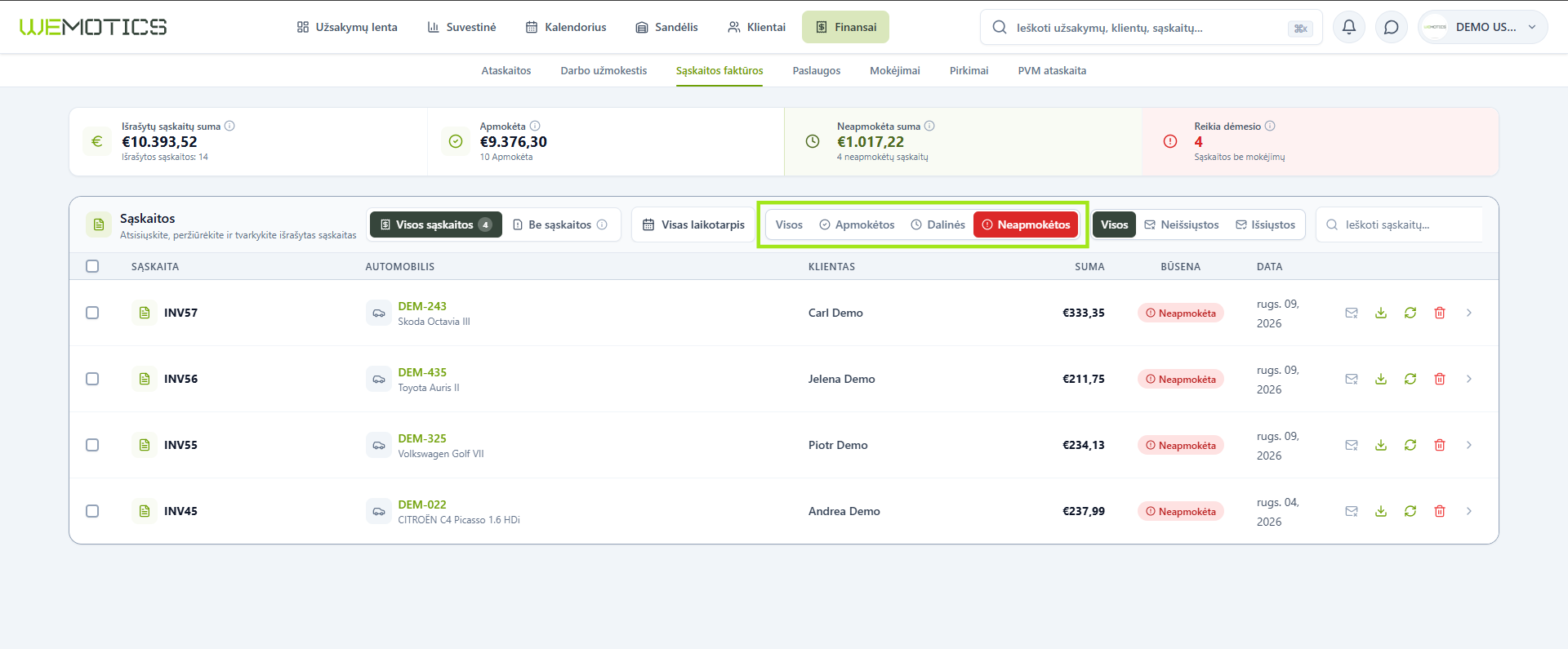Screen dimensions: 1568x649
Task: Switch to PVM ataskaita tab
Action: [1052, 71]
